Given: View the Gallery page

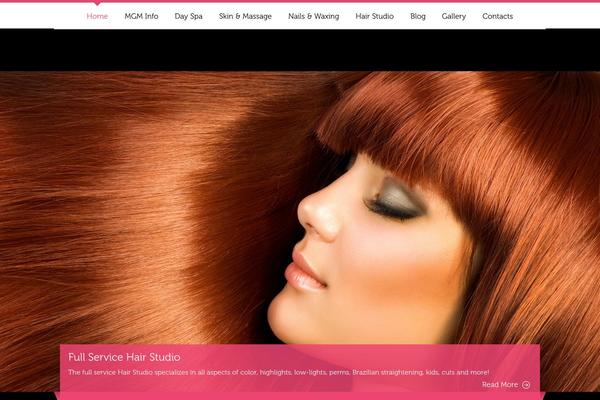Looking at the screenshot, I should 454,16.
